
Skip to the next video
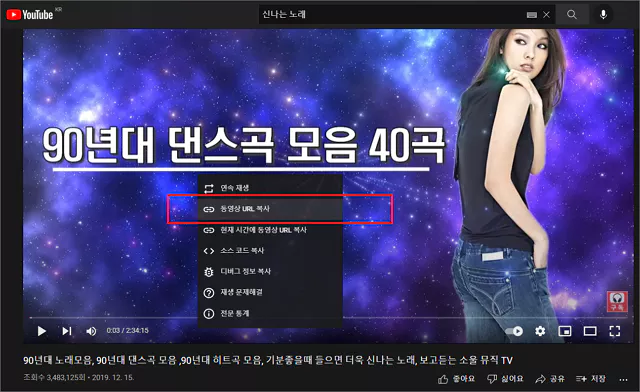tap(67, 331)
